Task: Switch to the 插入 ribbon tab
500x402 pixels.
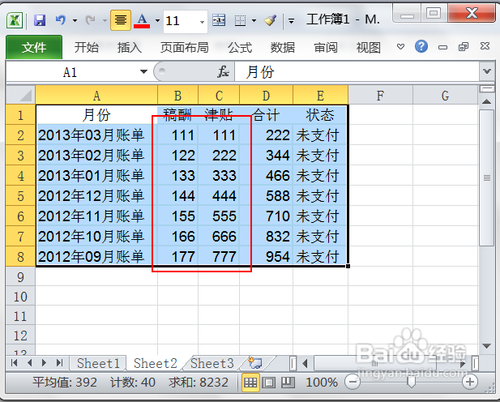Action: [x=129, y=48]
